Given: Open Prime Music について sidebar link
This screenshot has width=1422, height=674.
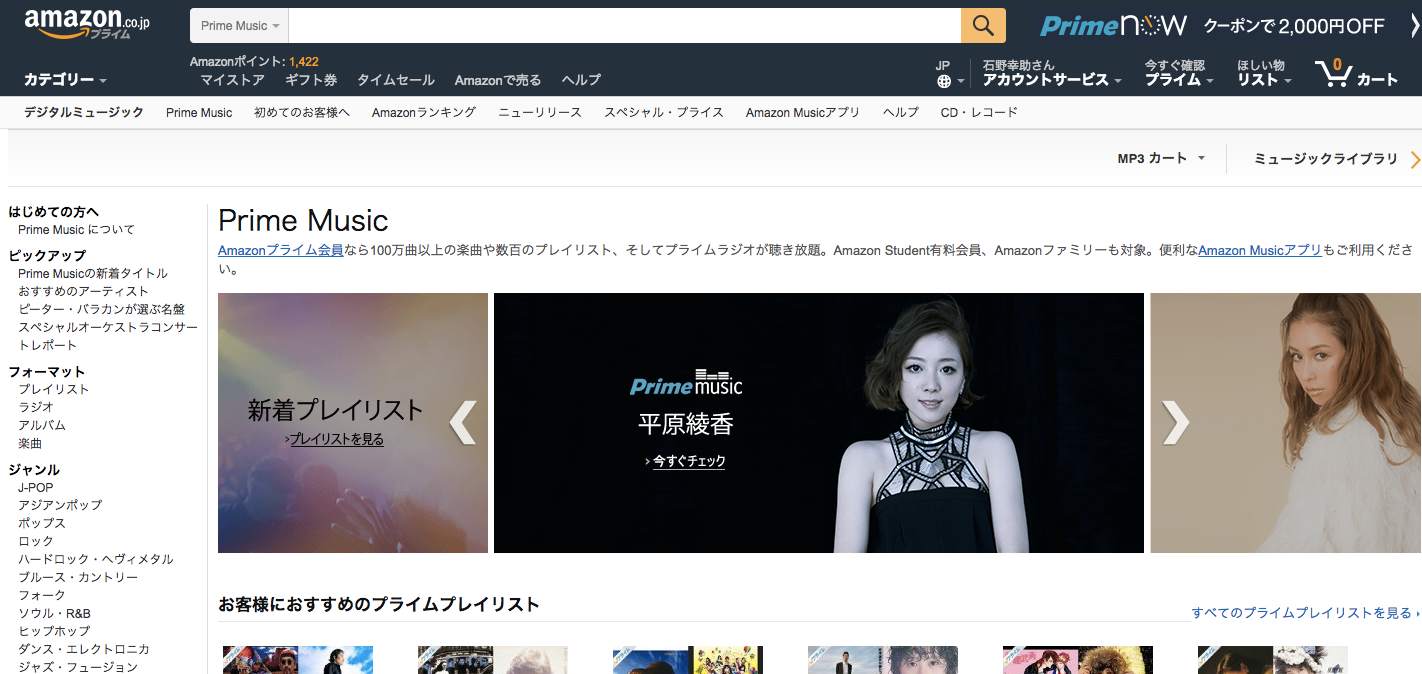Looking at the screenshot, I should [76, 229].
